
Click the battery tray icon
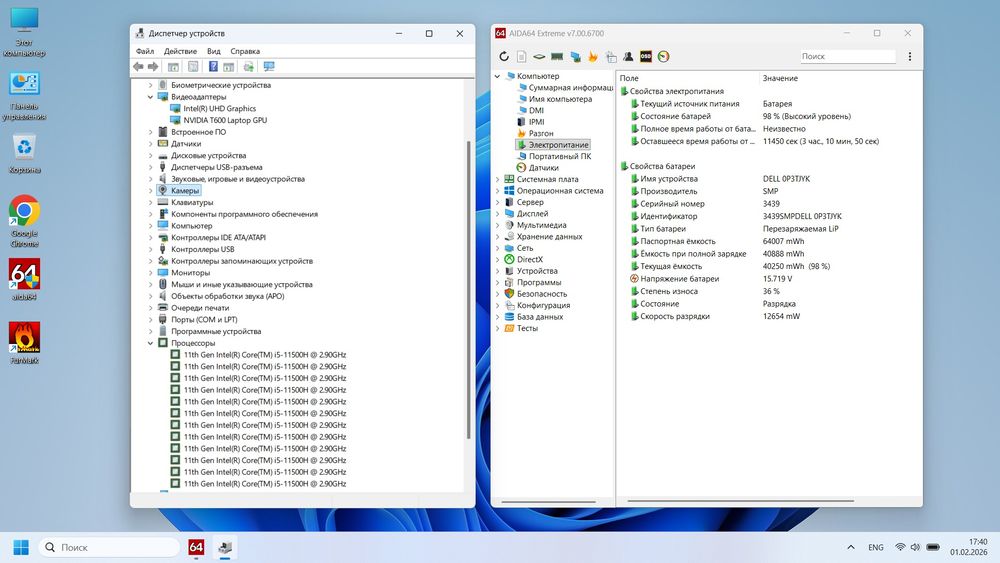[x=933, y=547]
